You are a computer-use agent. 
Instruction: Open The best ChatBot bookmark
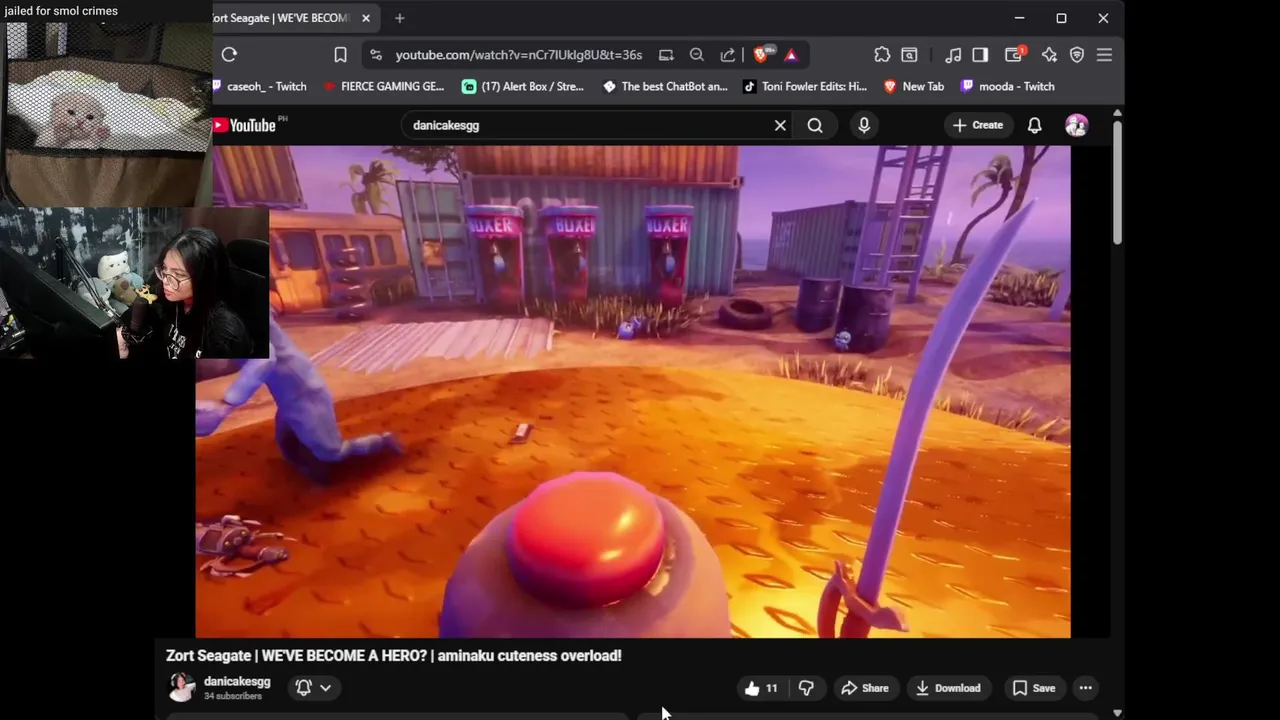click(665, 86)
